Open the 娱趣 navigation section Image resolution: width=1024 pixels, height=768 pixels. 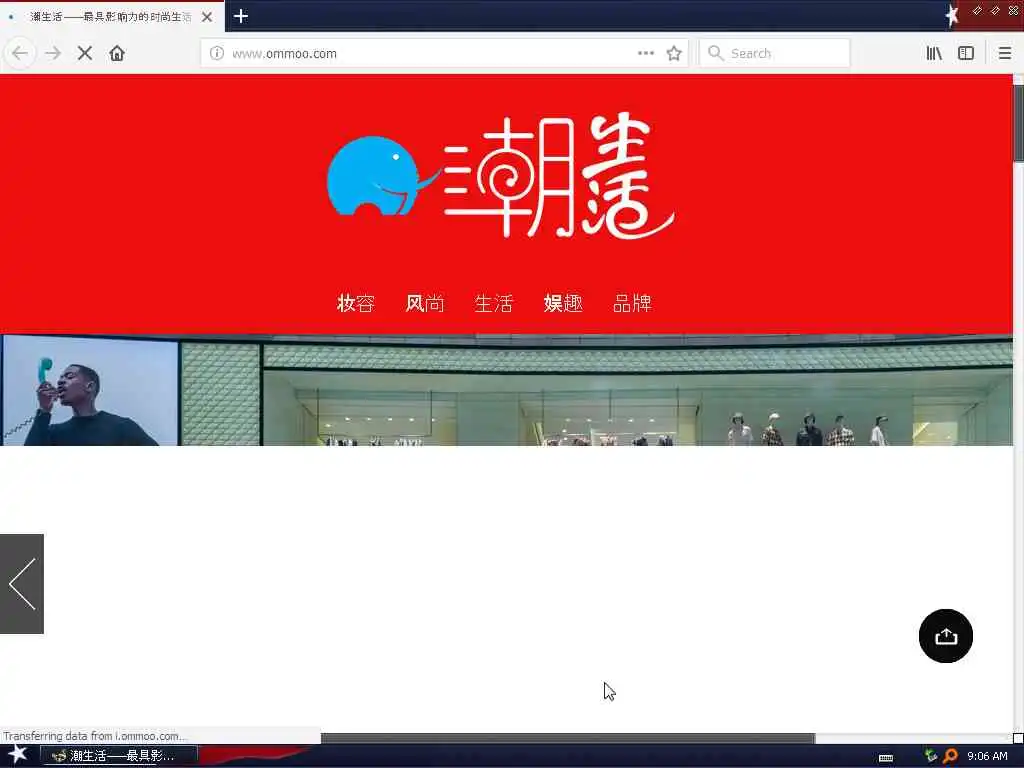pyautogui.click(x=563, y=303)
